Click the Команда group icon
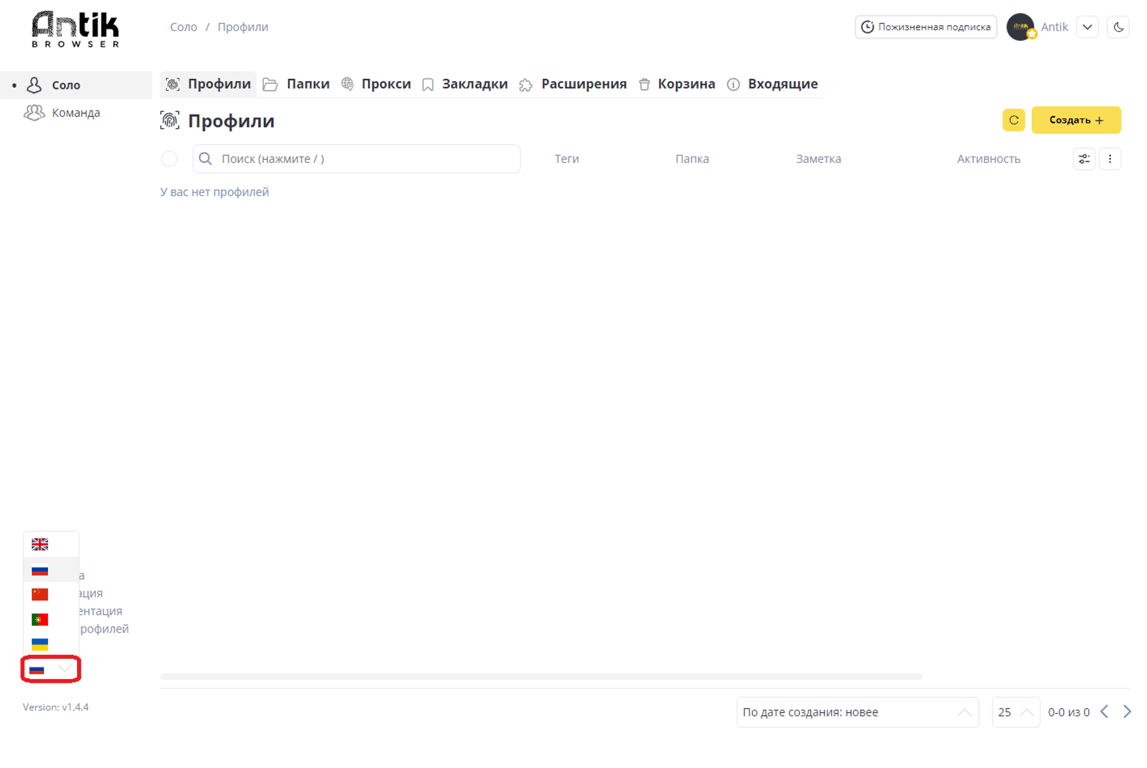Viewport: 1147px width, 768px height. 34,113
